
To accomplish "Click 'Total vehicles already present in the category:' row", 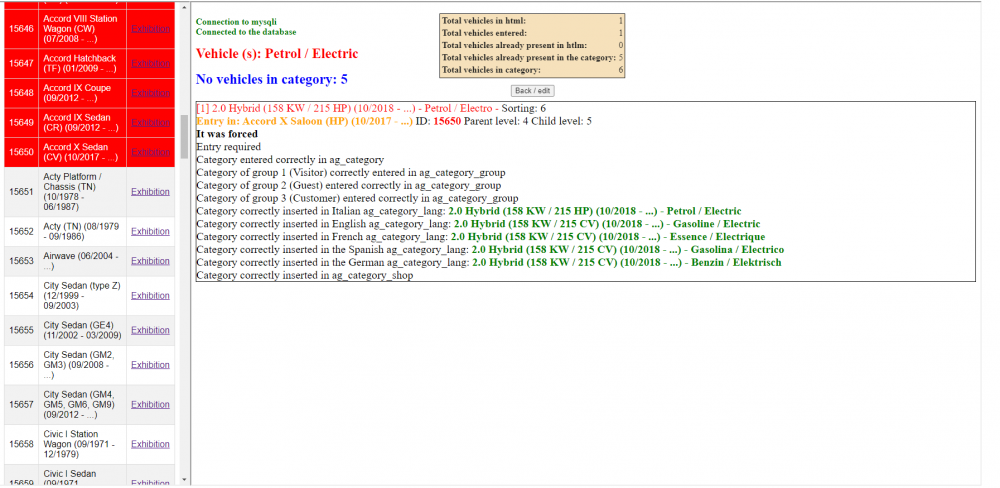I will pyautogui.click(x=532, y=57).
